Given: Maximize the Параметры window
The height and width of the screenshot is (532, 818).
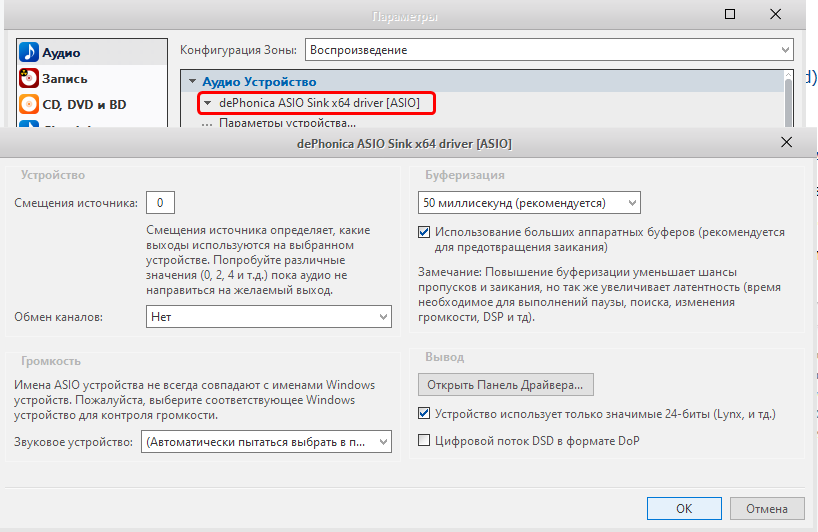Looking at the screenshot, I should point(730,15).
